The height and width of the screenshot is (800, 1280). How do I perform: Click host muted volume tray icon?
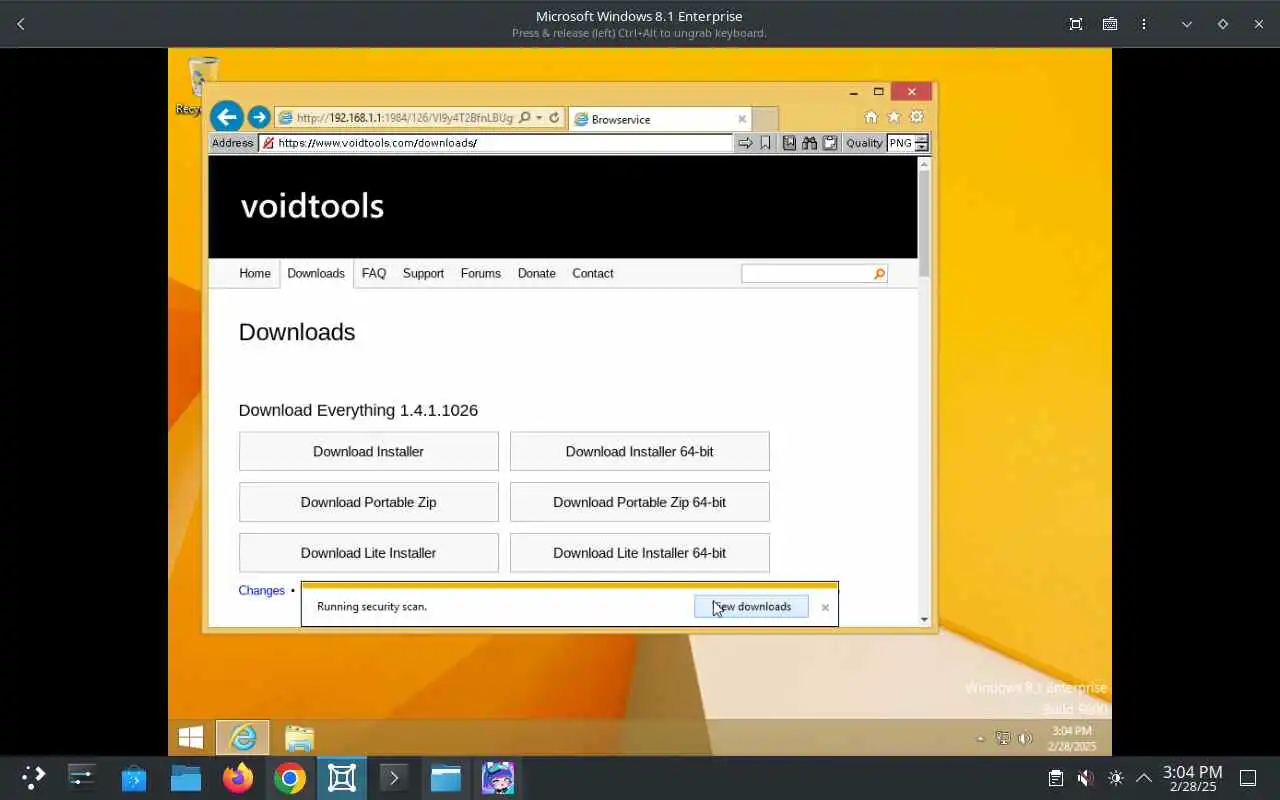1085,778
